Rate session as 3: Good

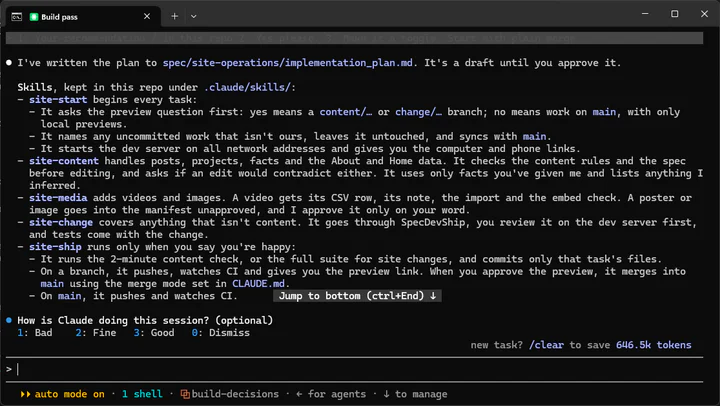tap(154, 333)
